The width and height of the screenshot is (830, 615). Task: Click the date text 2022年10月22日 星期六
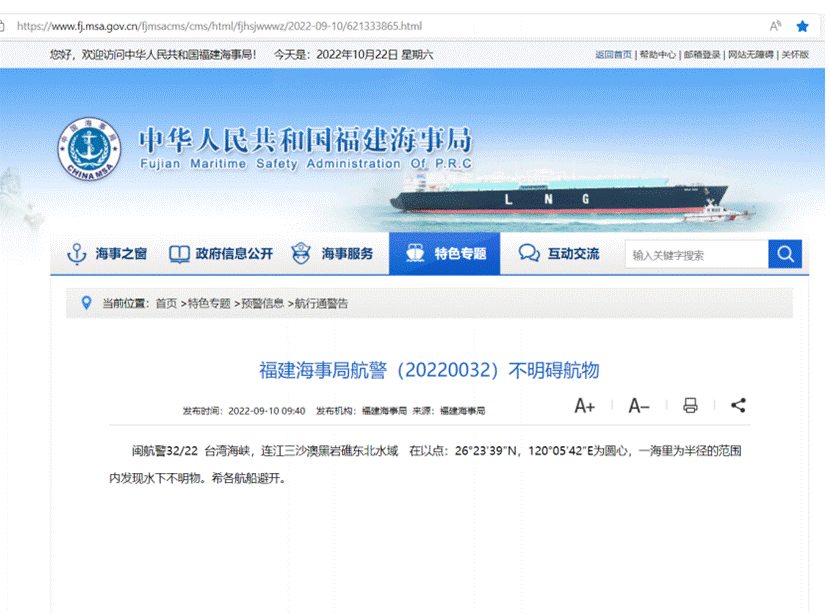click(375, 55)
